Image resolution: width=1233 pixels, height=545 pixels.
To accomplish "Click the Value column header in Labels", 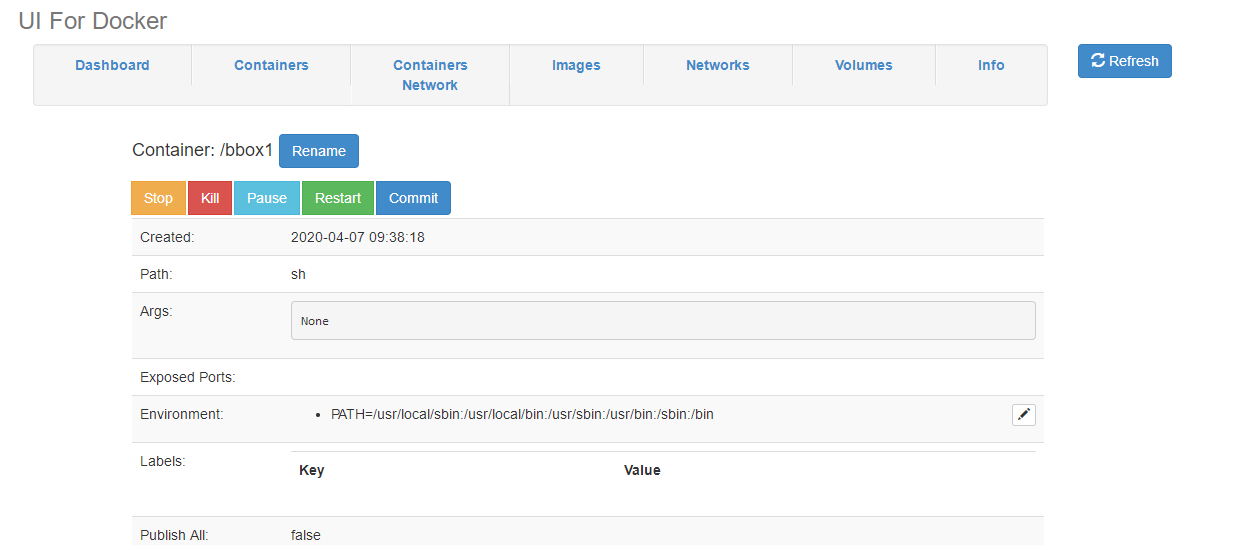I will click(x=642, y=470).
